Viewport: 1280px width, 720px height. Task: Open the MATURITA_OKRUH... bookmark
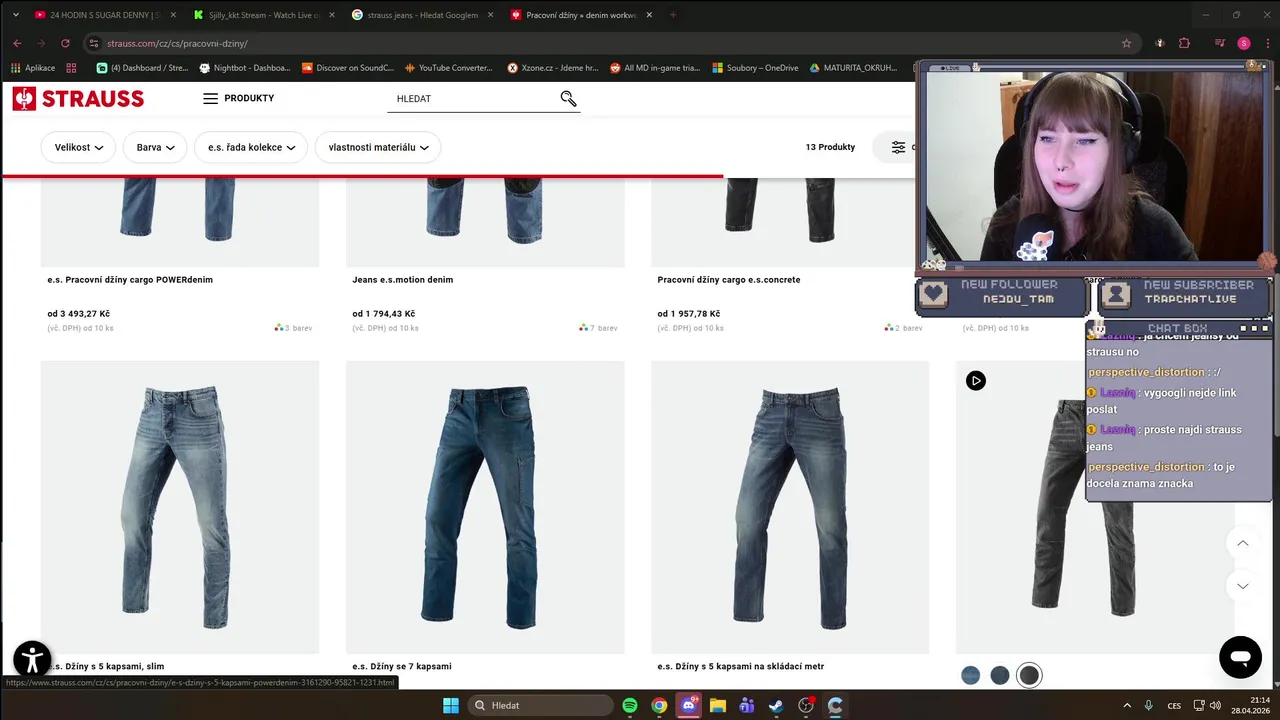tap(853, 68)
